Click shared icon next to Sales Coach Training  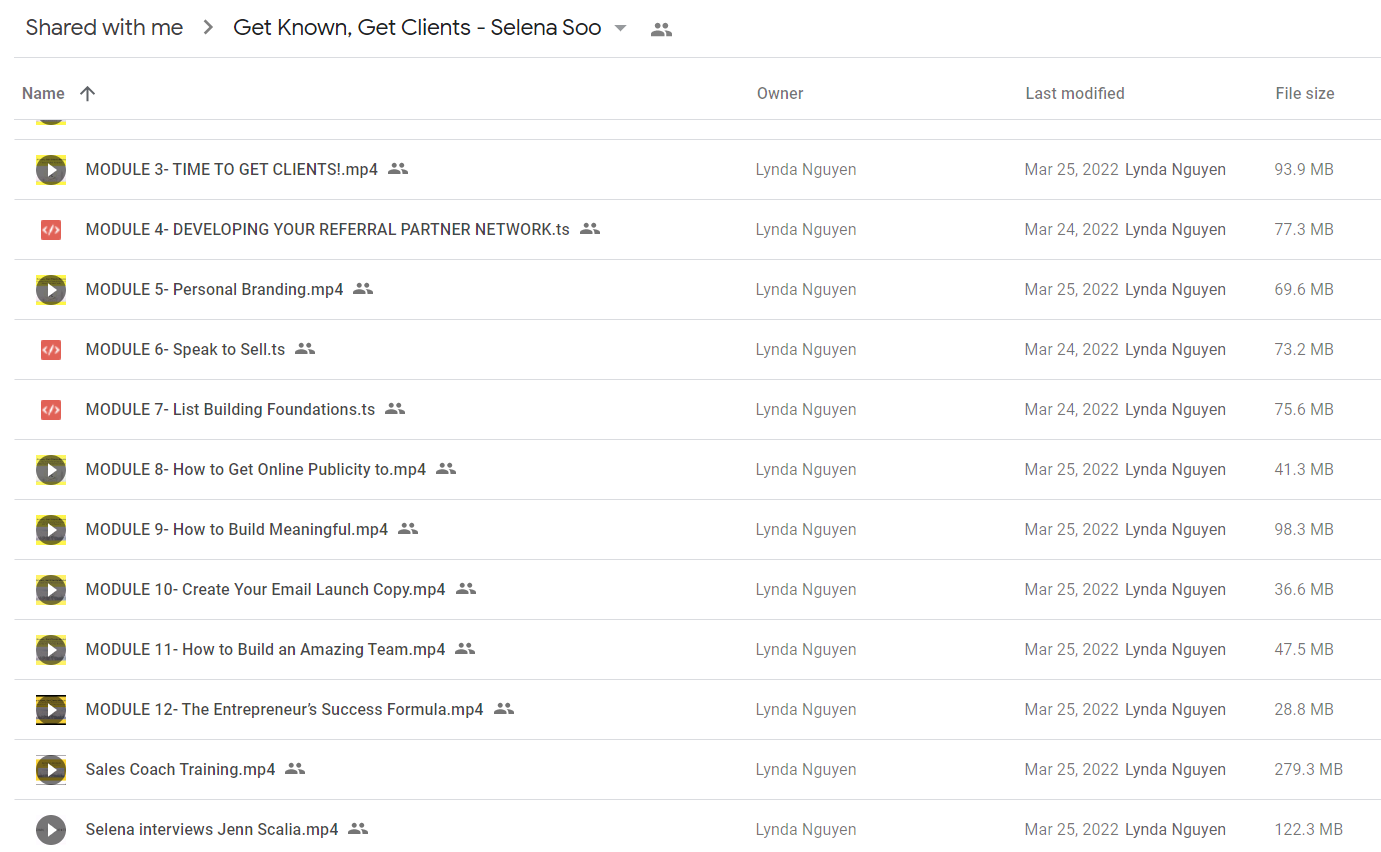[295, 769]
